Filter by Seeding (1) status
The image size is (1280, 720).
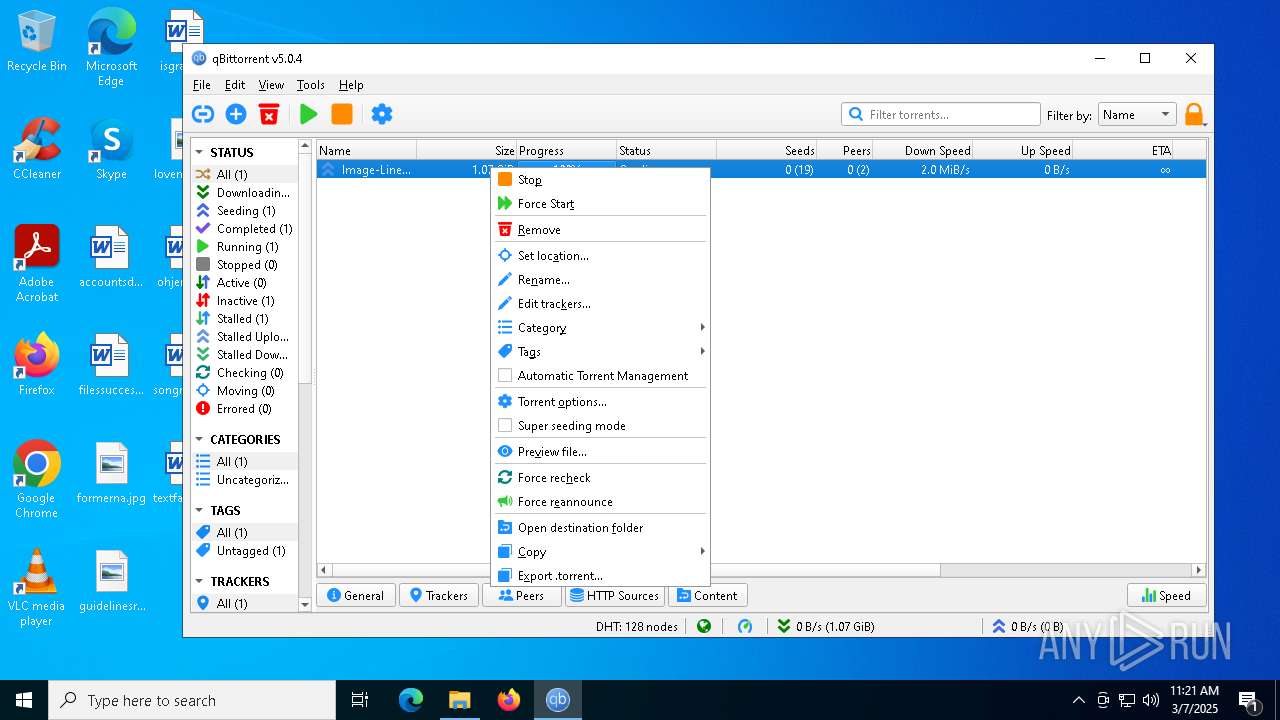pos(244,211)
